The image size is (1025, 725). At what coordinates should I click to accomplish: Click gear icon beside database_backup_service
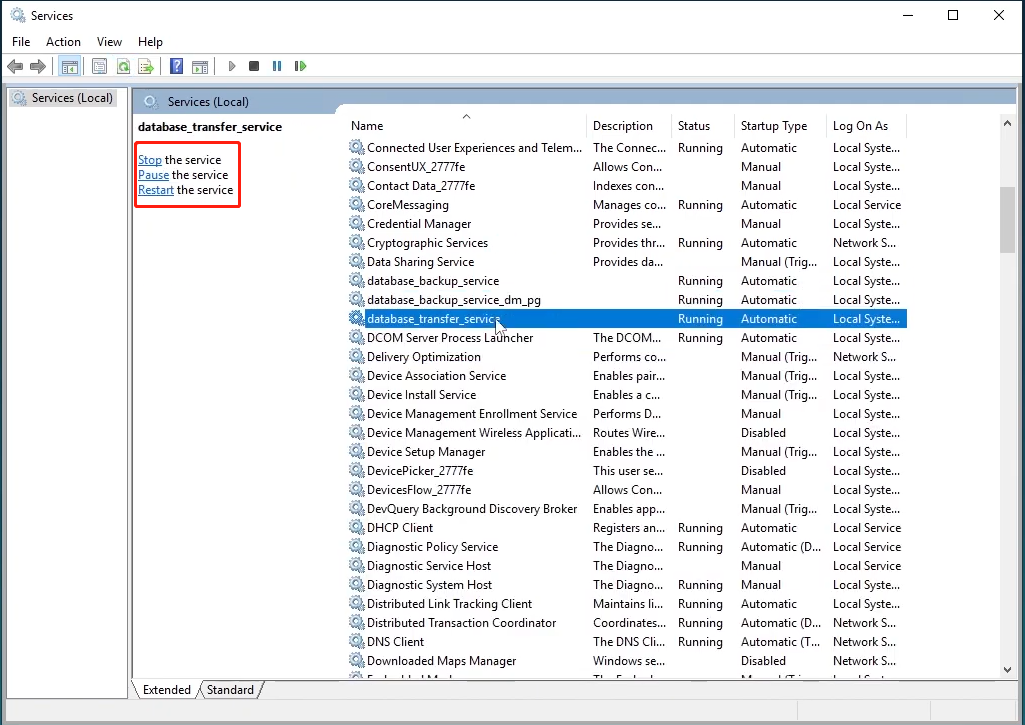(x=356, y=280)
